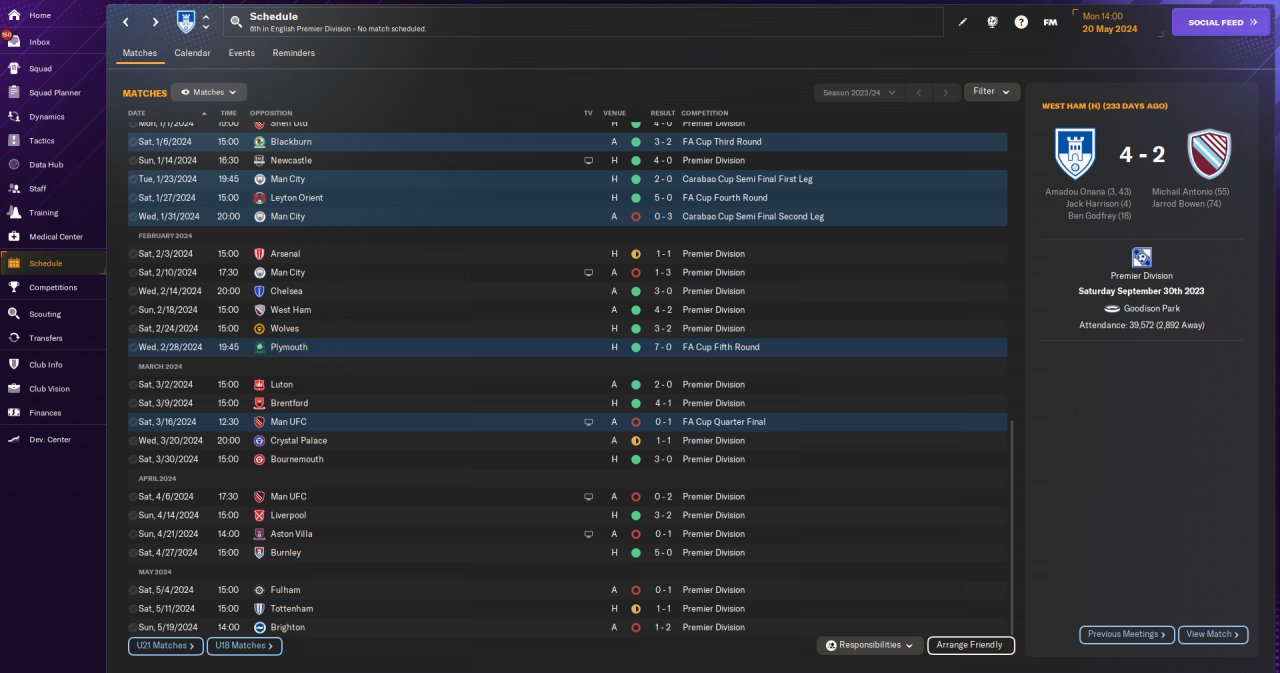Open the Inbox sidebar icon
This screenshot has width=1280, height=673.
pos(14,42)
